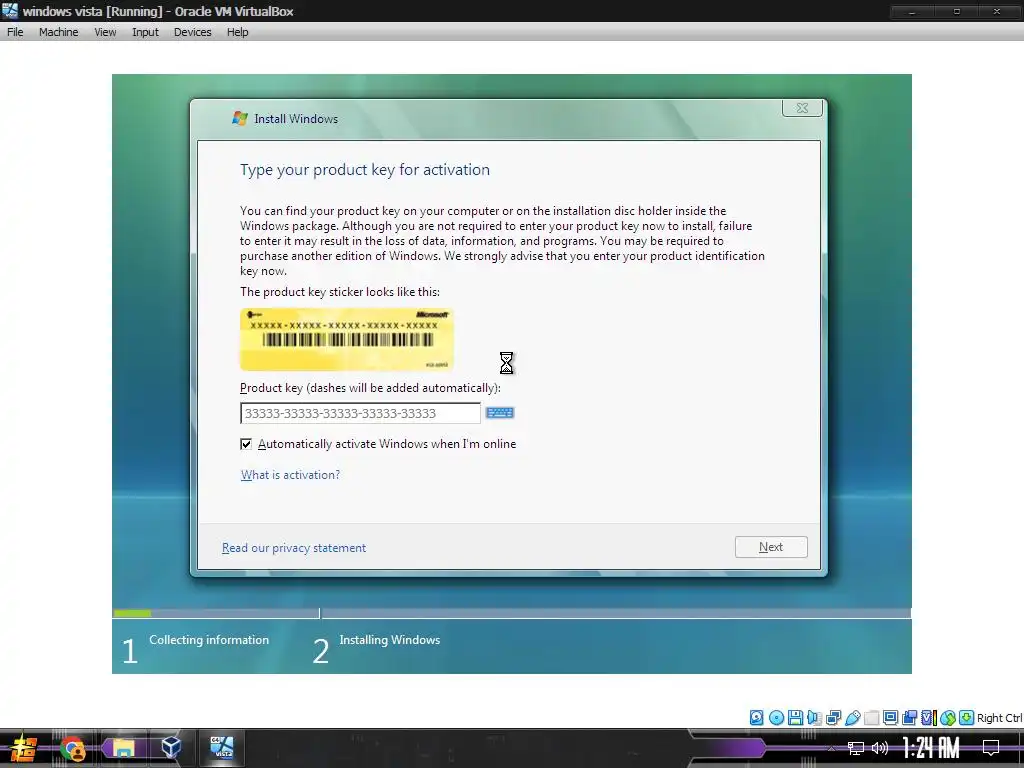This screenshot has height=768, width=1024.
Task: Show hidden tray icons chevron
Action: (x=831, y=748)
